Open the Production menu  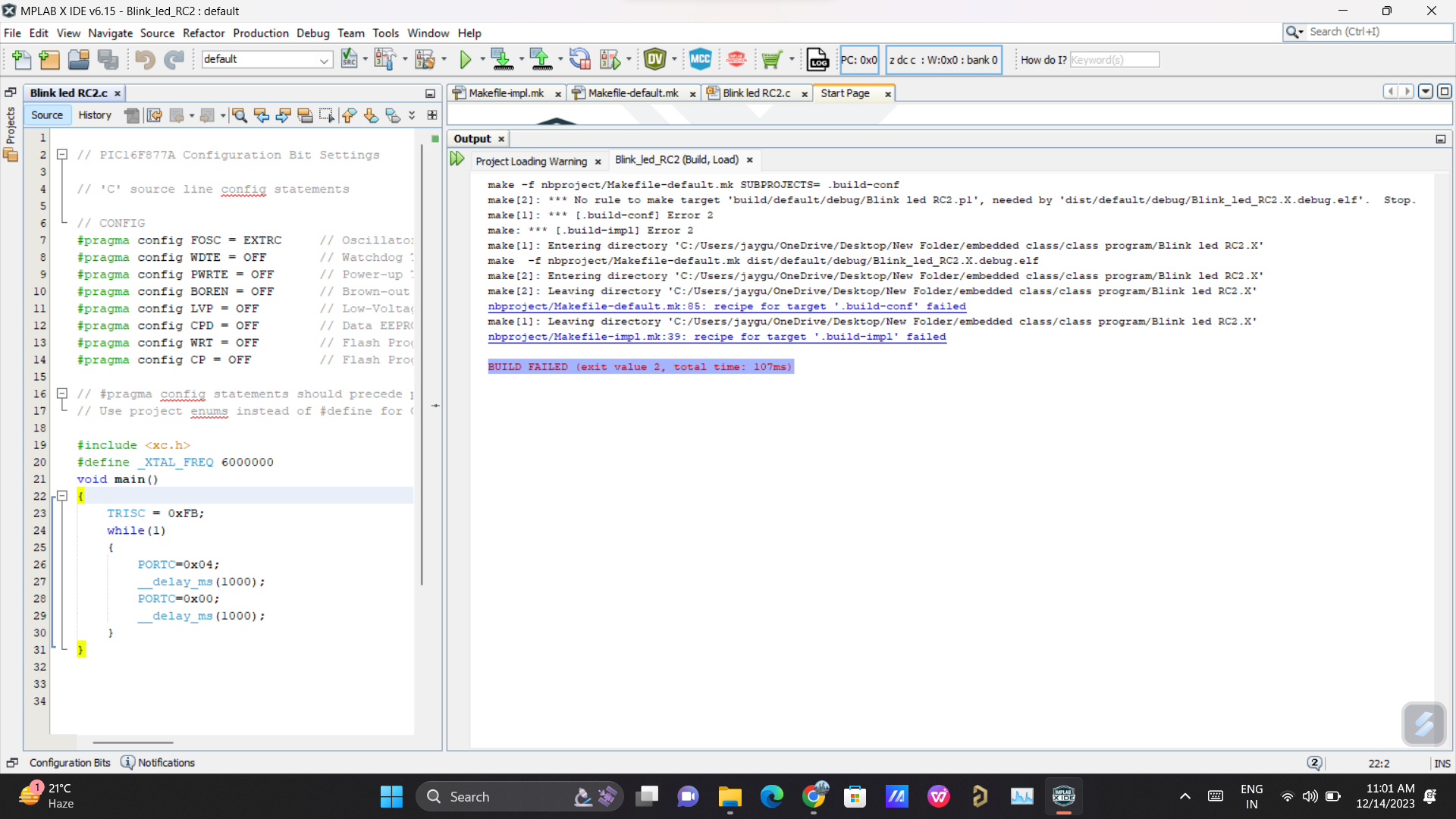(x=260, y=33)
